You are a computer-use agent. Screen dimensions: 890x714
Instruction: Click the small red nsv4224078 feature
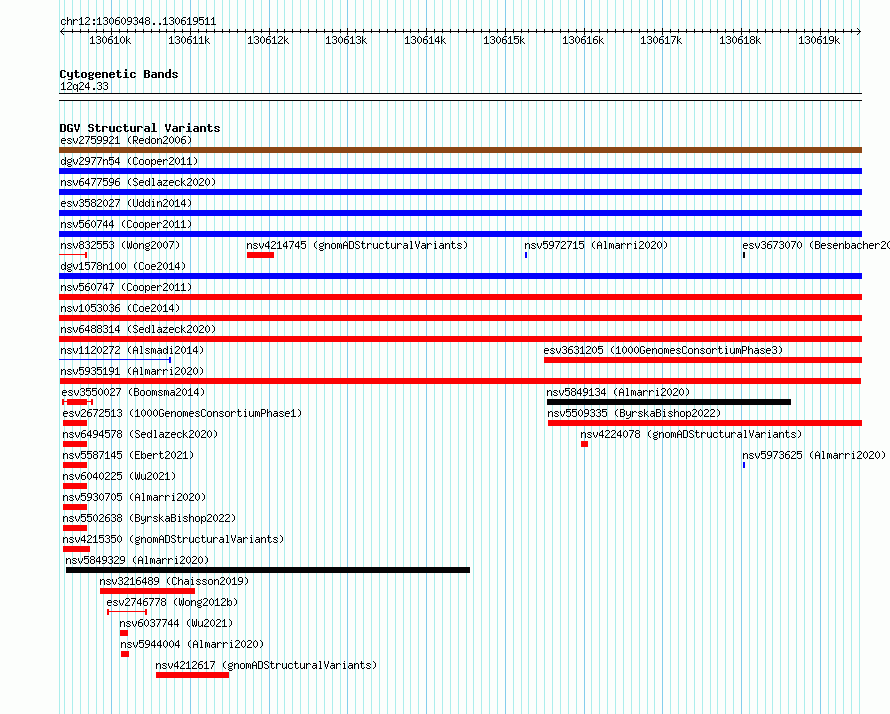click(585, 444)
